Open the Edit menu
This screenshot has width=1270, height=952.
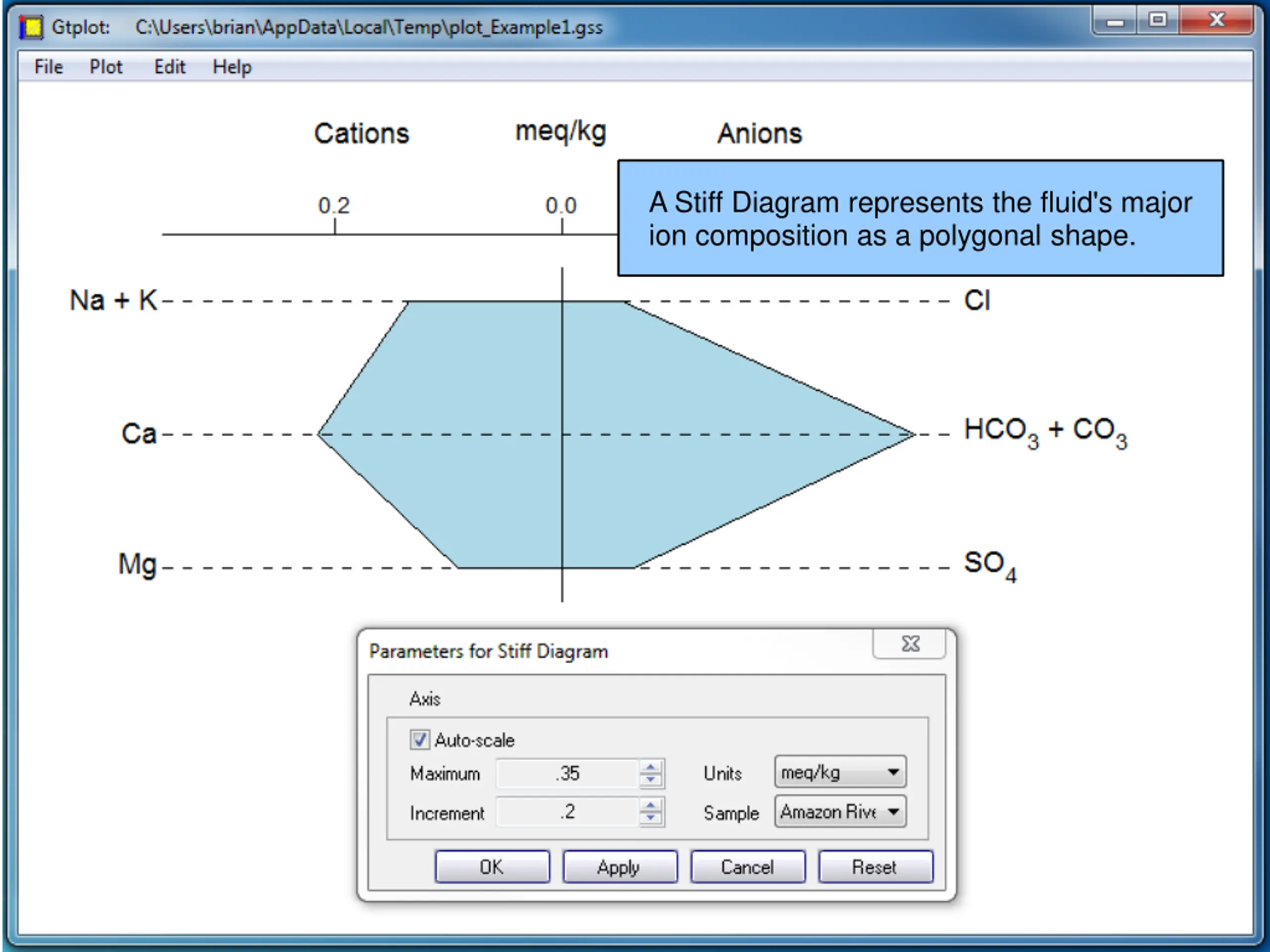(169, 67)
